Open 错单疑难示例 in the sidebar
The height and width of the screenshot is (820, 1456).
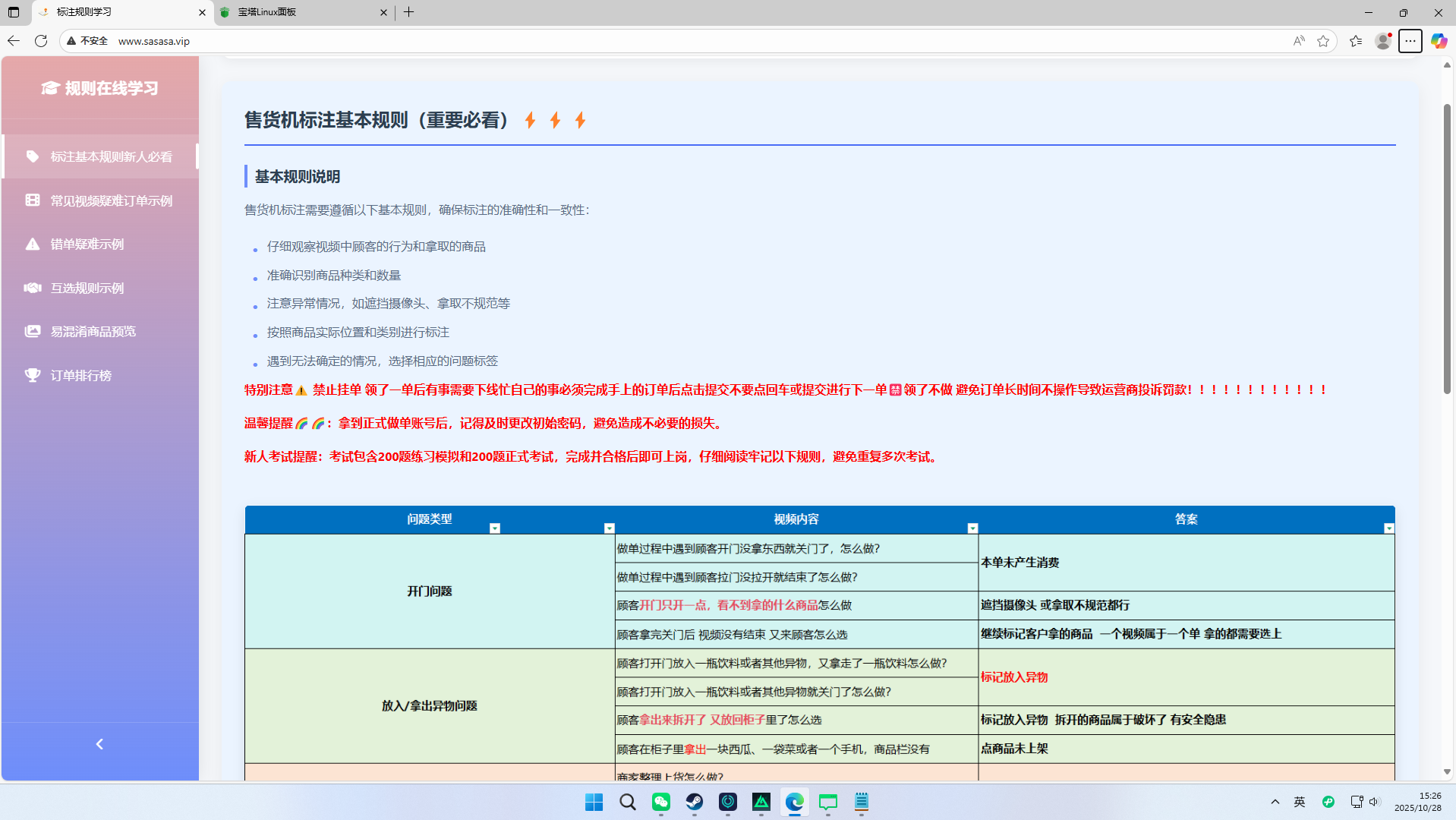pyautogui.click(x=87, y=244)
